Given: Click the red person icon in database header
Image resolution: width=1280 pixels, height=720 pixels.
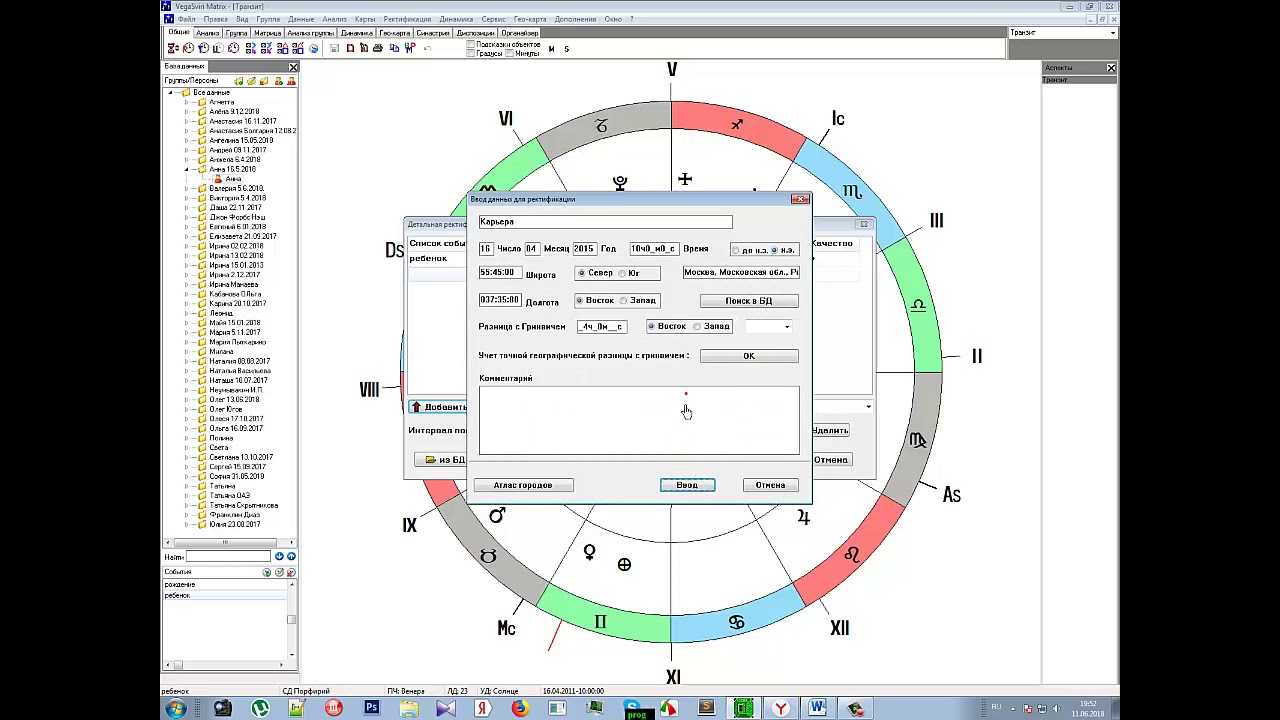Looking at the screenshot, I should [x=291, y=81].
